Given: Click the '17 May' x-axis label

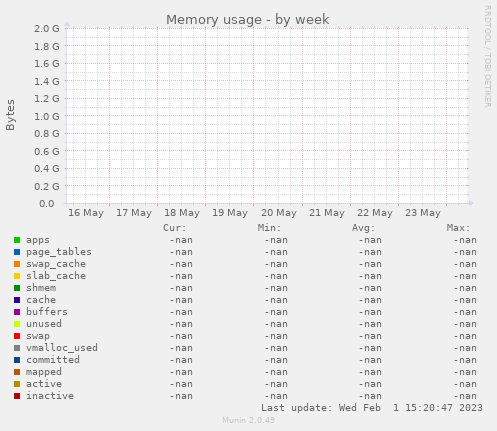Looking at the screenshot, I should pyautogui.click(x=134, y=213).
